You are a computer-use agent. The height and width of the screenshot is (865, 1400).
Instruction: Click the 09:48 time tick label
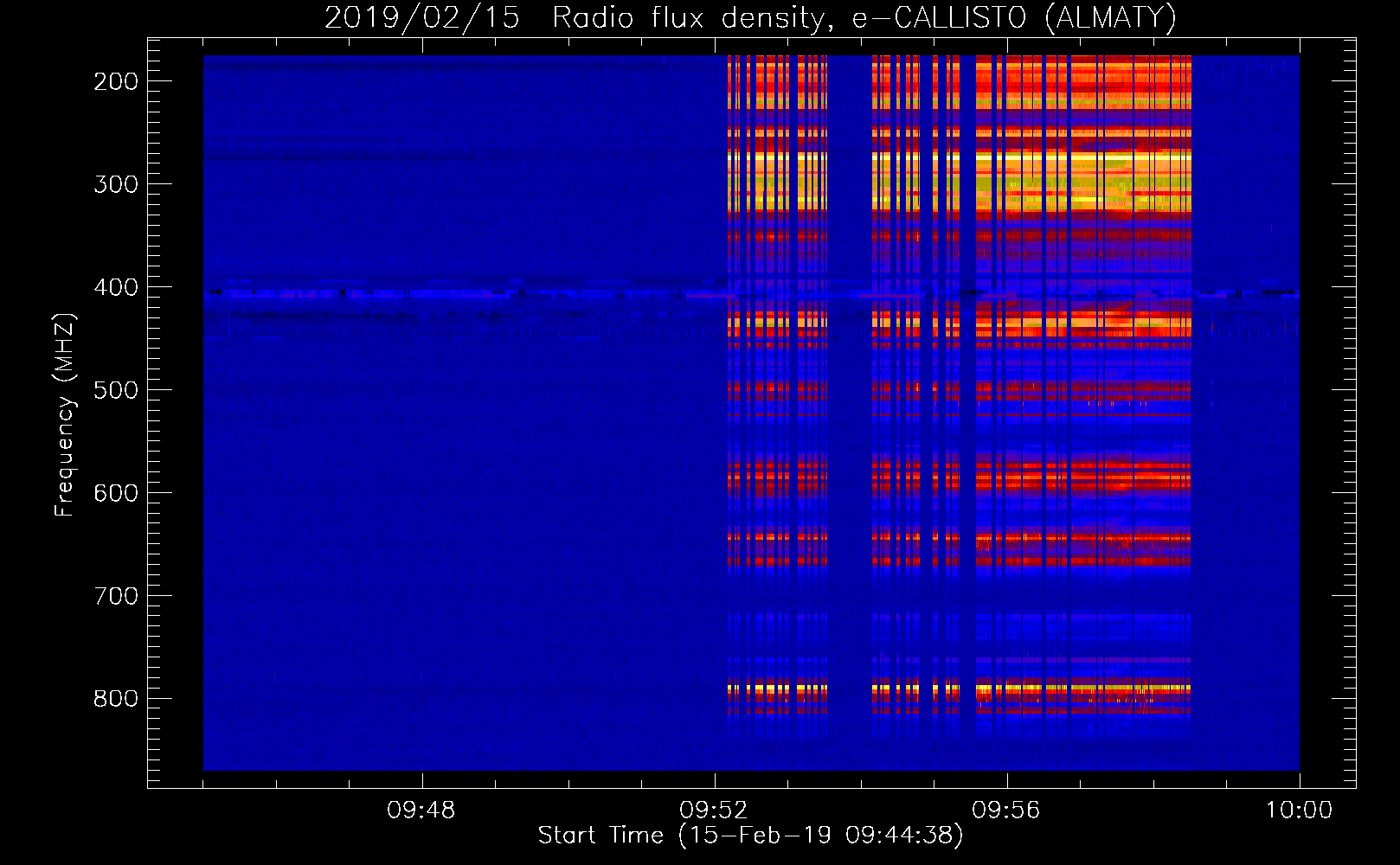click(x=421, y=811)
